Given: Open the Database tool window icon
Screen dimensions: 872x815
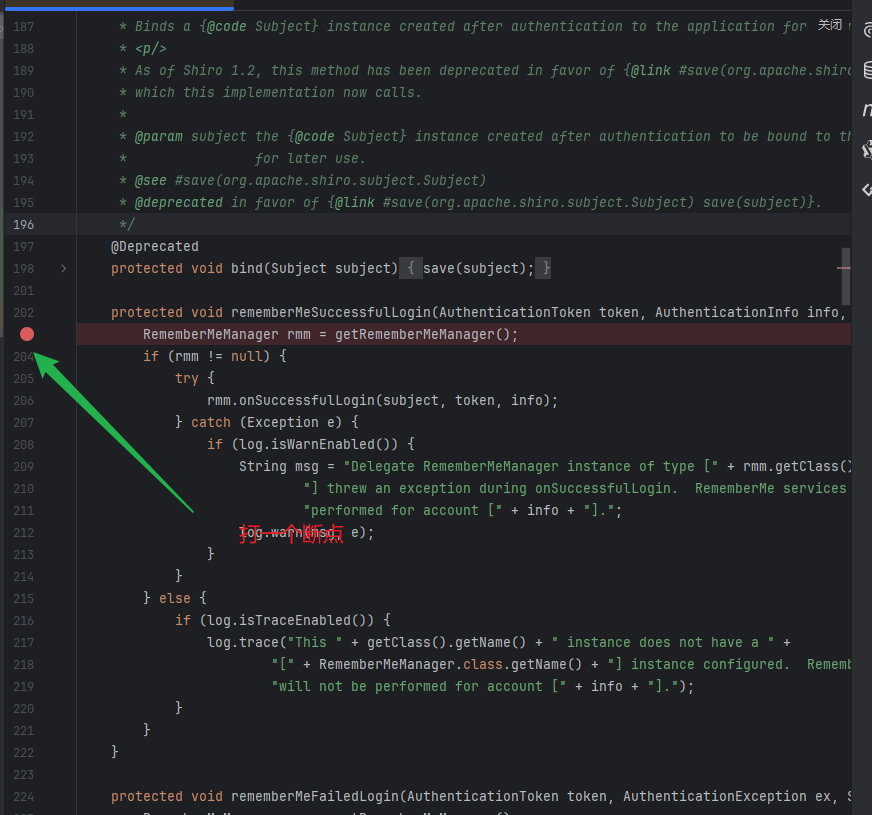Looking at the screenshot, I should (x=868, y=69).
